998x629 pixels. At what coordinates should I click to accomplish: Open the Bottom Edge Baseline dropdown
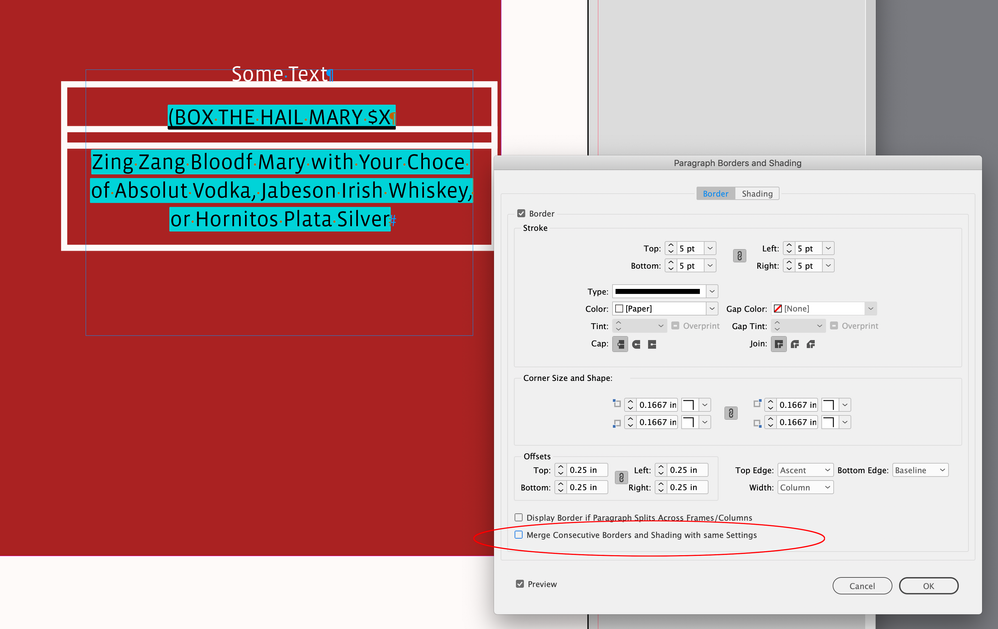920,470
